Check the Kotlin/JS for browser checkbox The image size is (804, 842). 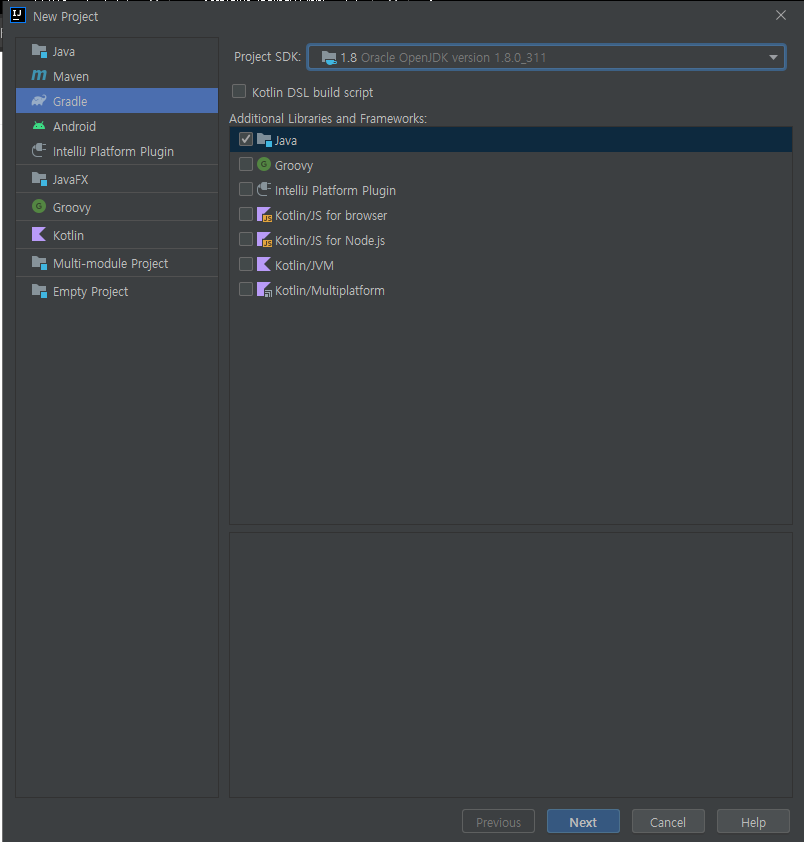(x=246, y=214)
